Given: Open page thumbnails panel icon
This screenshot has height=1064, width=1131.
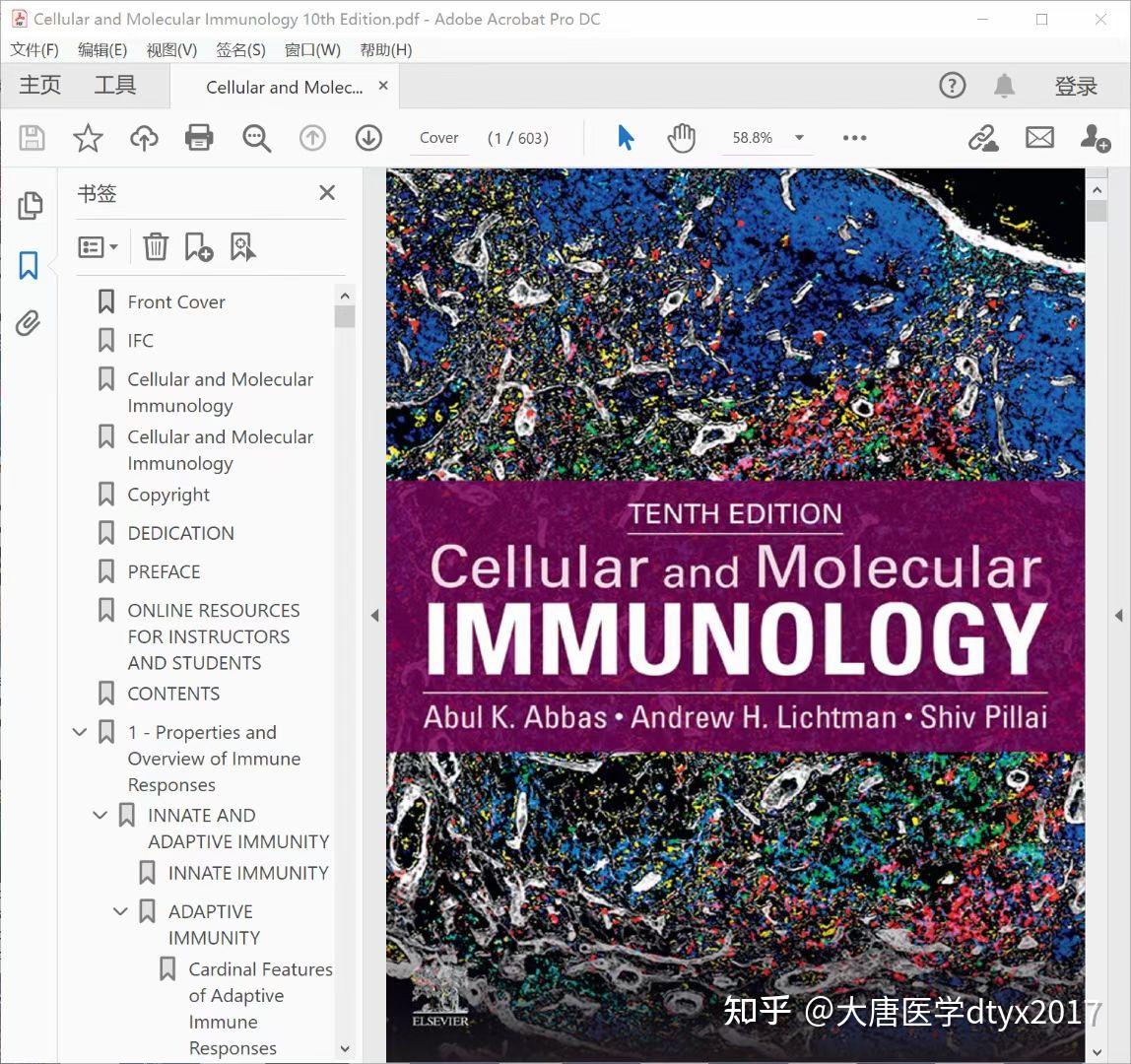Looking at the screenshot, I should pyautogui.click(x=30, y=206).
